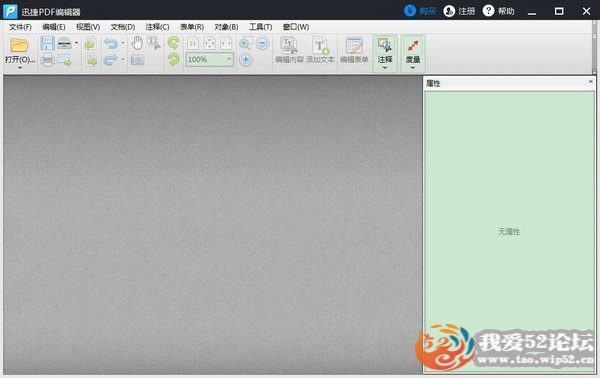The width and height of the screenshot is (600, 378).
Task: Click the 度量 measure tool icon
Action: (413, 46)
